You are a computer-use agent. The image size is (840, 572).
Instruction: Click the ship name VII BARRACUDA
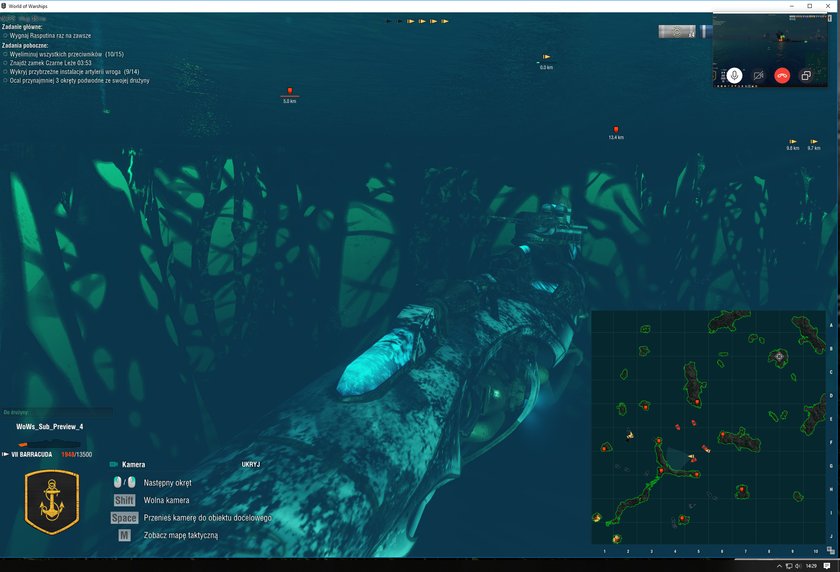click(x=32, y=454)
